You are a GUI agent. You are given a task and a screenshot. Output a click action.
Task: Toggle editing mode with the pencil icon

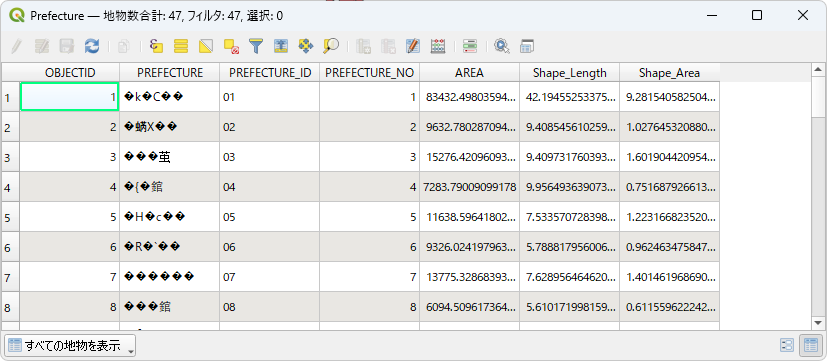tap(16, 46)
